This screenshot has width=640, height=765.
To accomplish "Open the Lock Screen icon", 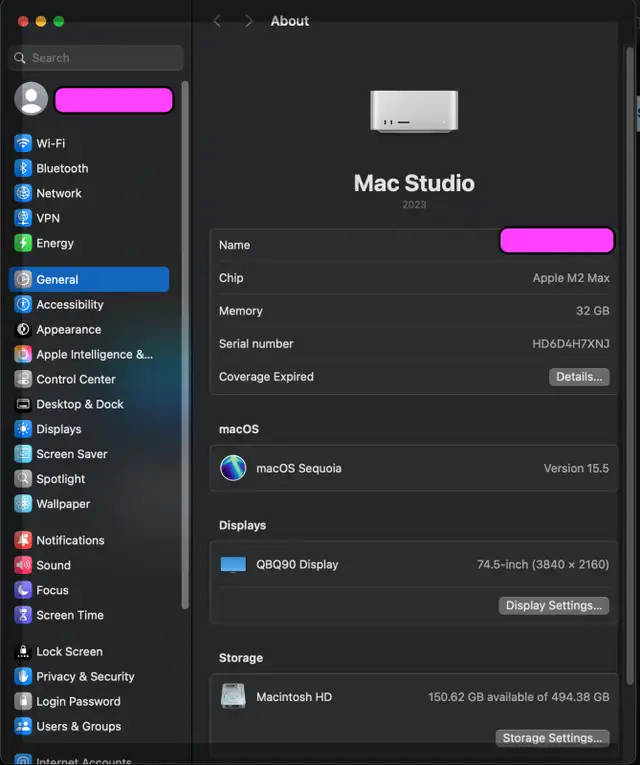I will tap(23, 651).
